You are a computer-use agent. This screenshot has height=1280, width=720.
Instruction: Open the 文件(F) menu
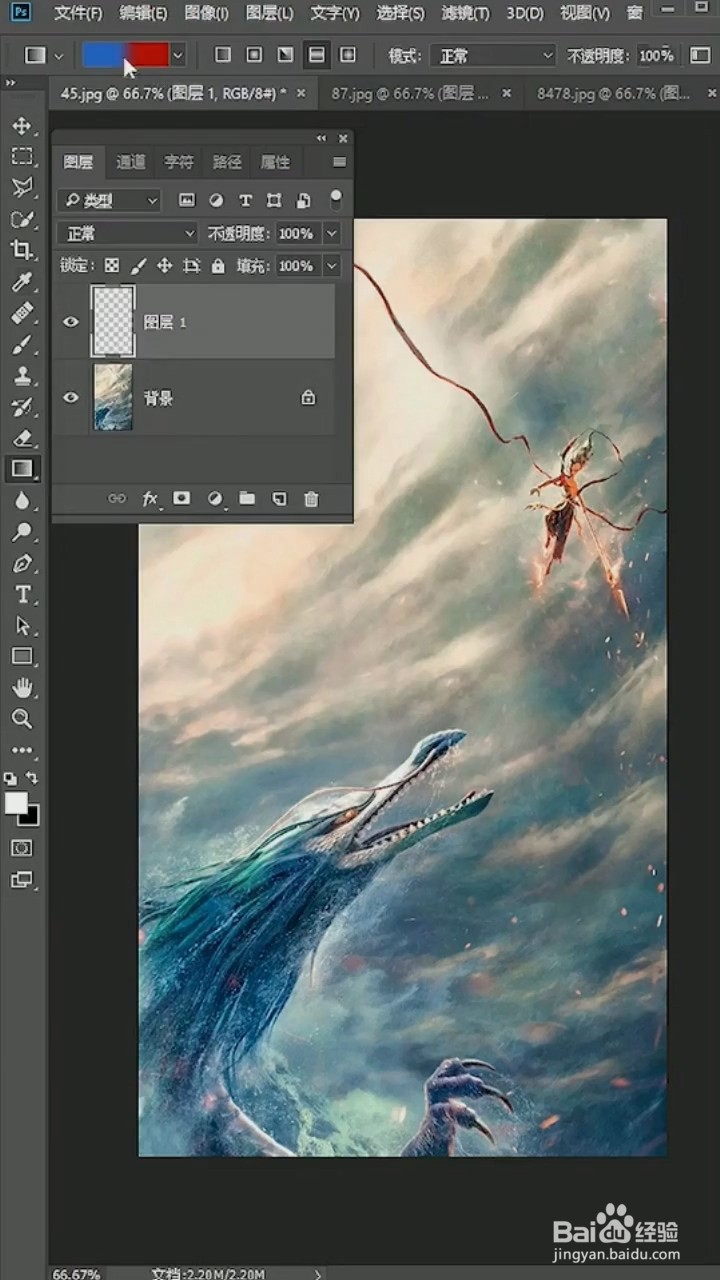point(78,13)
